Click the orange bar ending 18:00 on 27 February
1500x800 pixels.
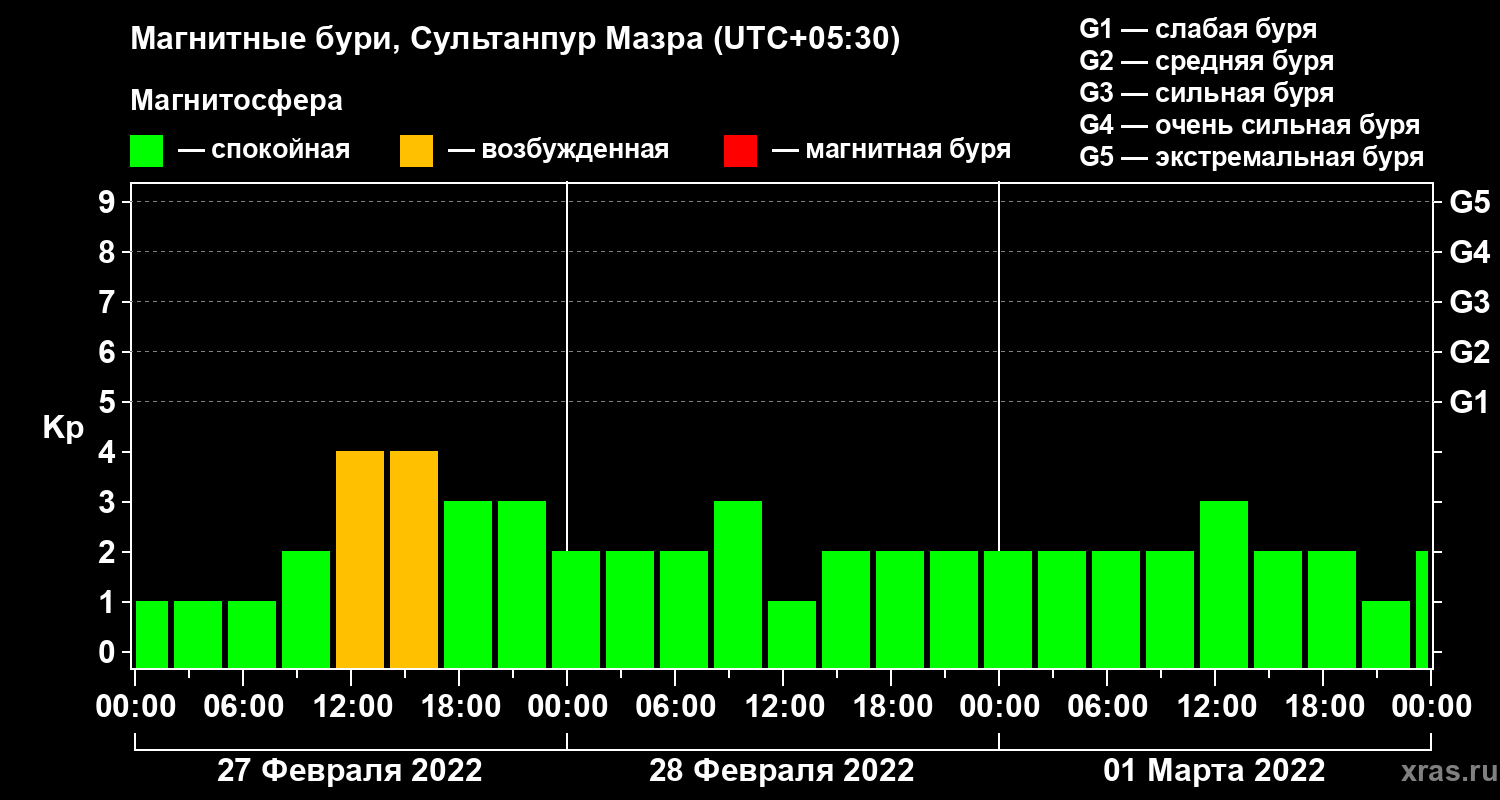click(x=414, y=560)
